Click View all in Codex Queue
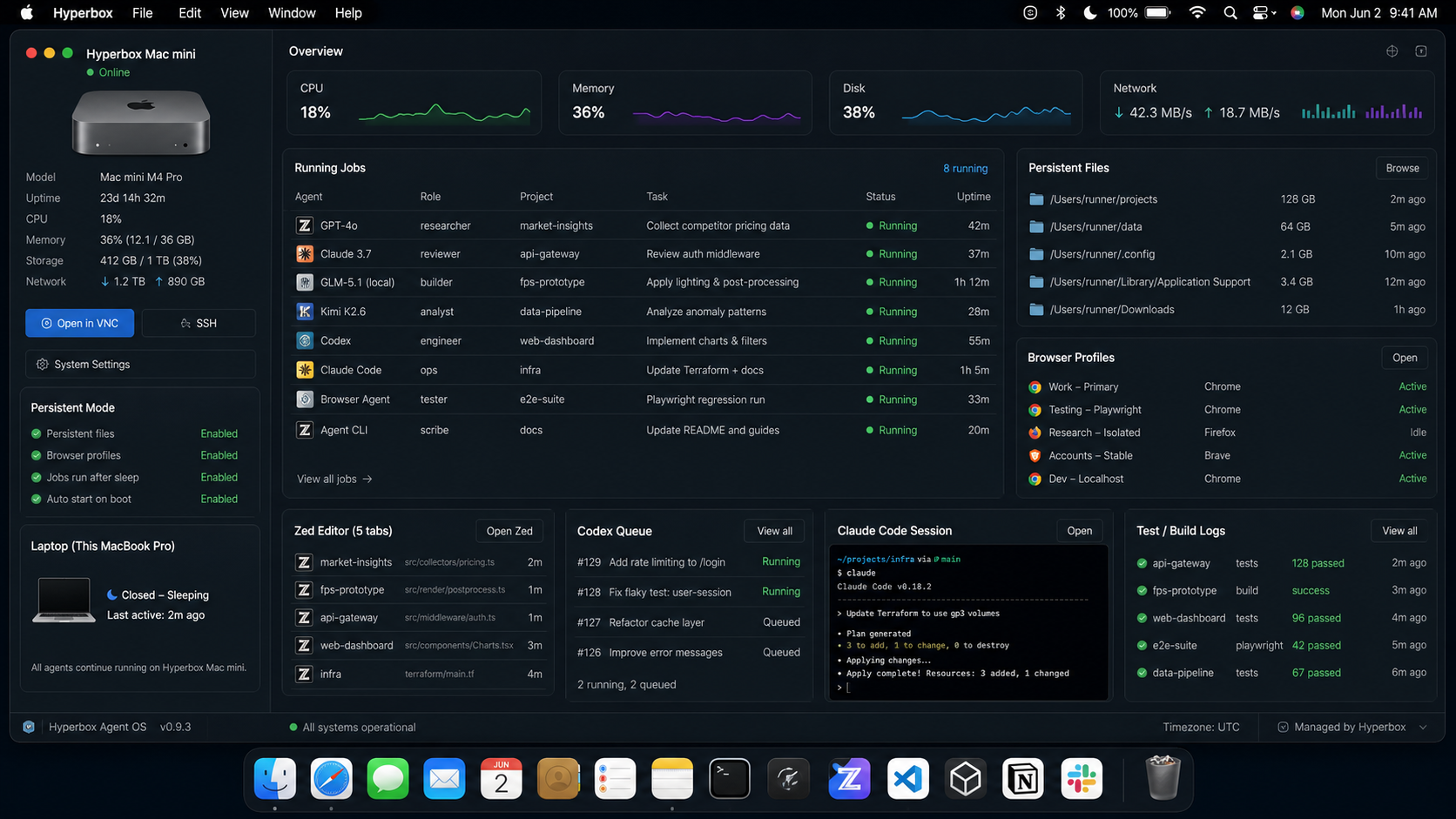This screenshot has height=819, width=1456. point(774,531)
